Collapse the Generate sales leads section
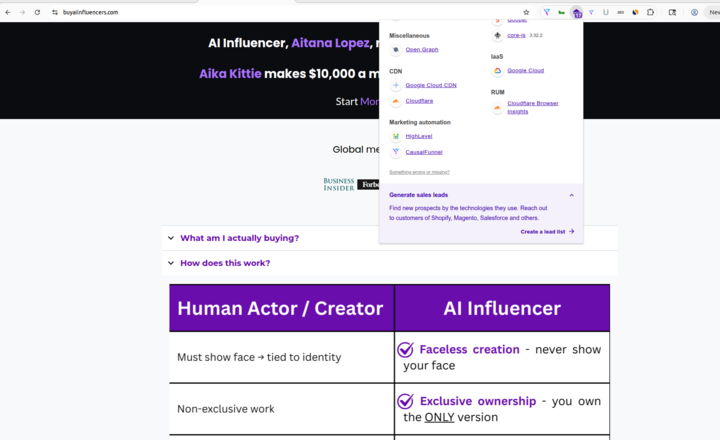Image resolution: width=720 pixels, height=440 pixels. [571, 195]
